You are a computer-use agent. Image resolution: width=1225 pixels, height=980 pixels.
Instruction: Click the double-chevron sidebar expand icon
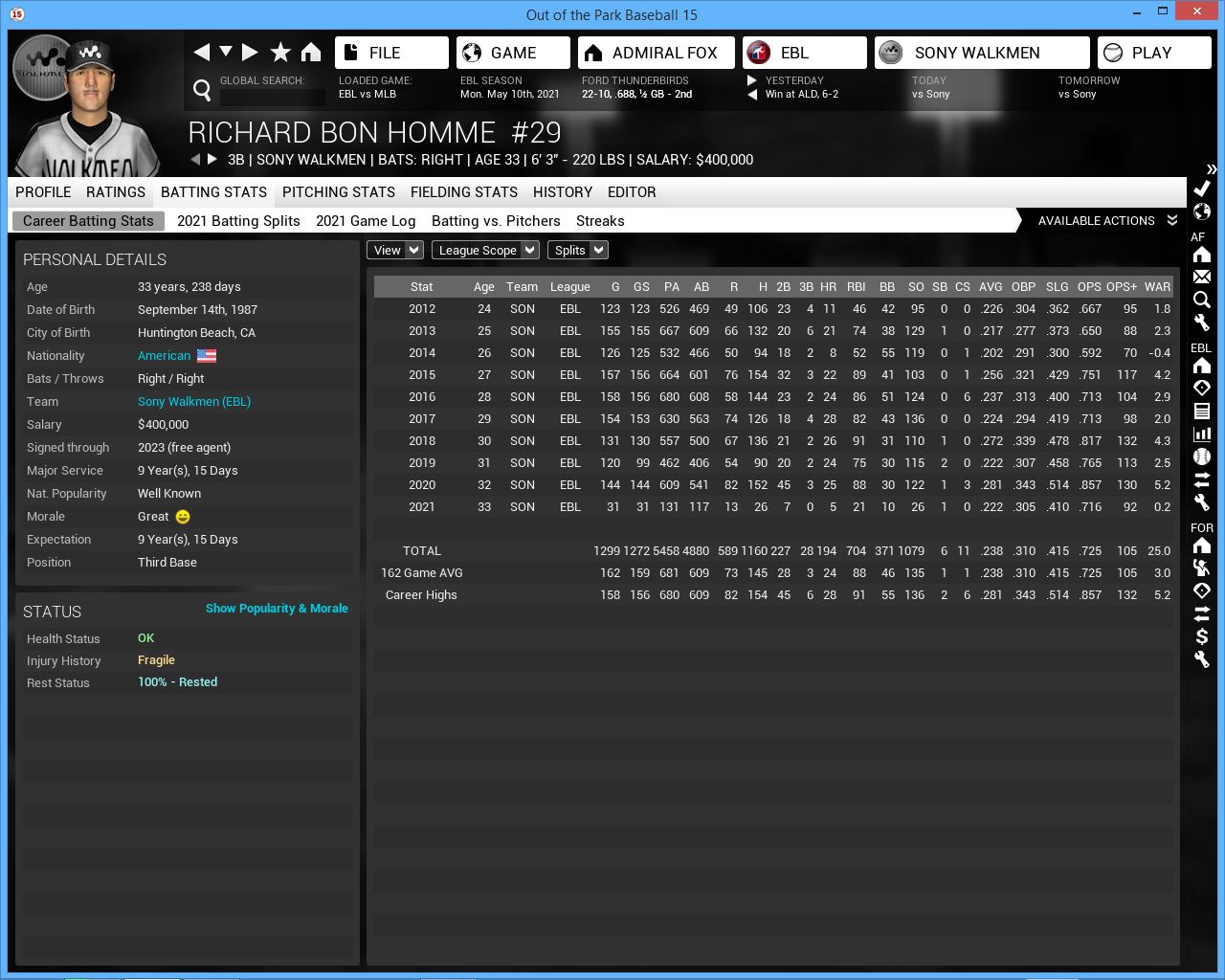point(1212,169)
